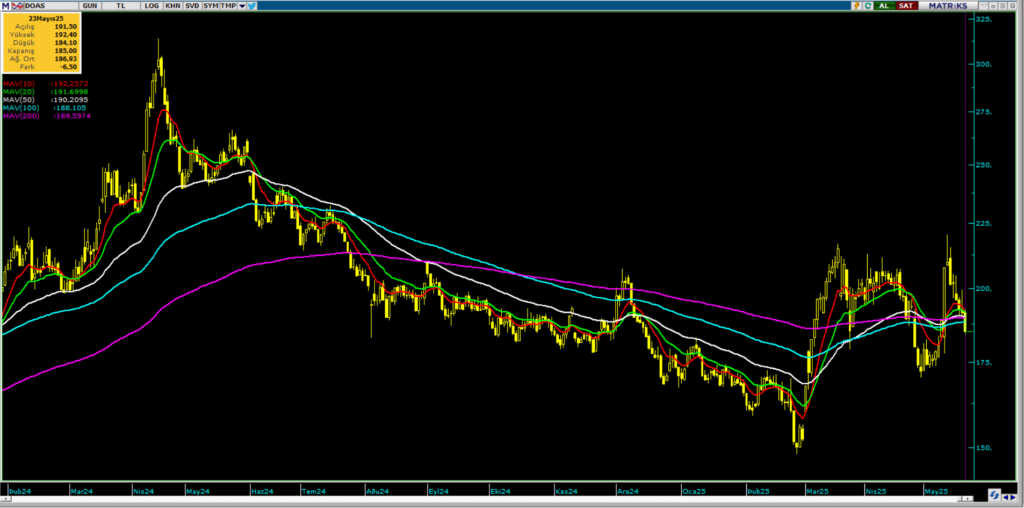Open the TMP template toolbar item
The width and height of the screenshot is (1024, 508).
229,5
